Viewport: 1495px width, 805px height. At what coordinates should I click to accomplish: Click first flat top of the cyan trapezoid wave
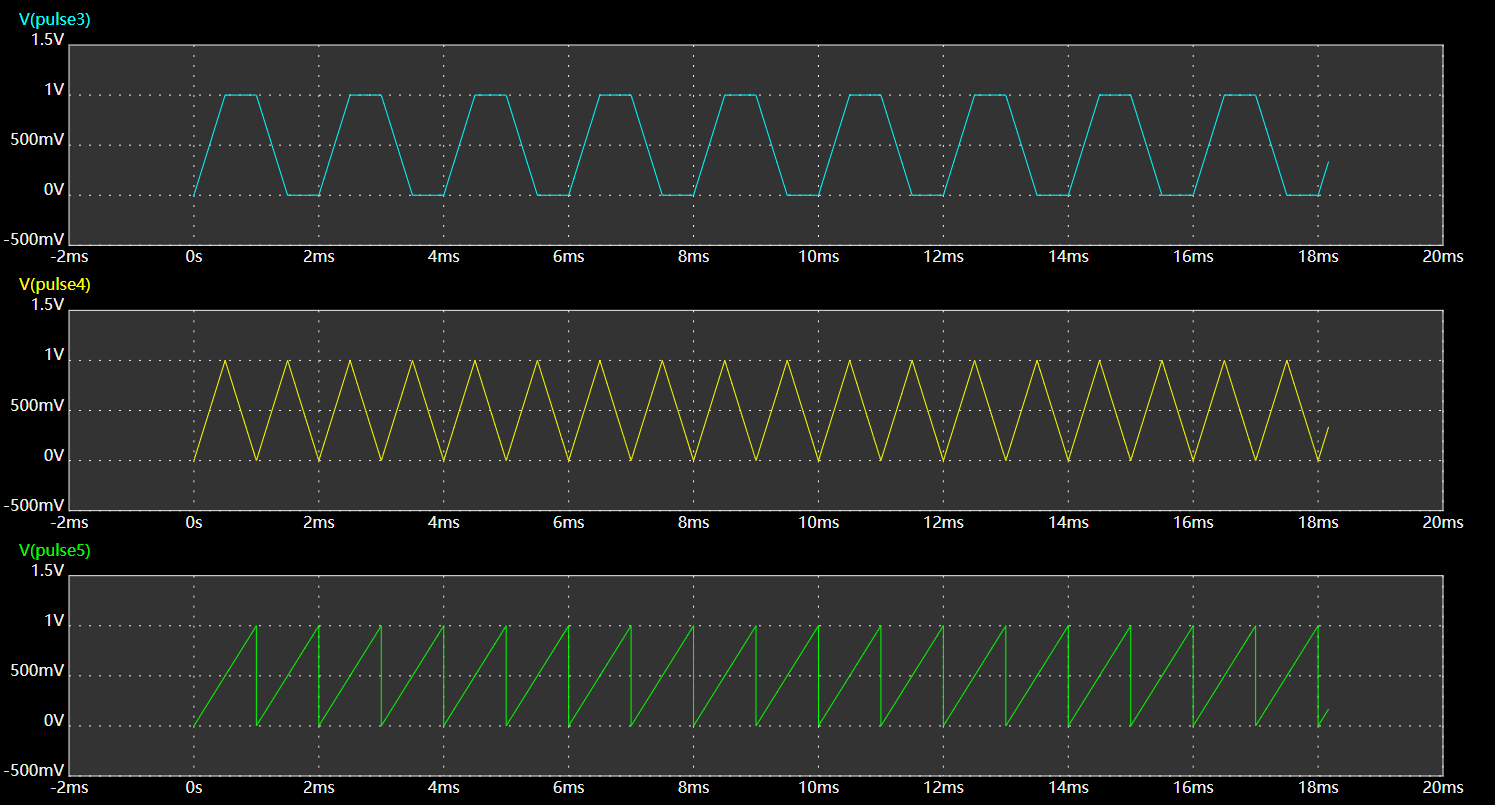coord(241,95)
